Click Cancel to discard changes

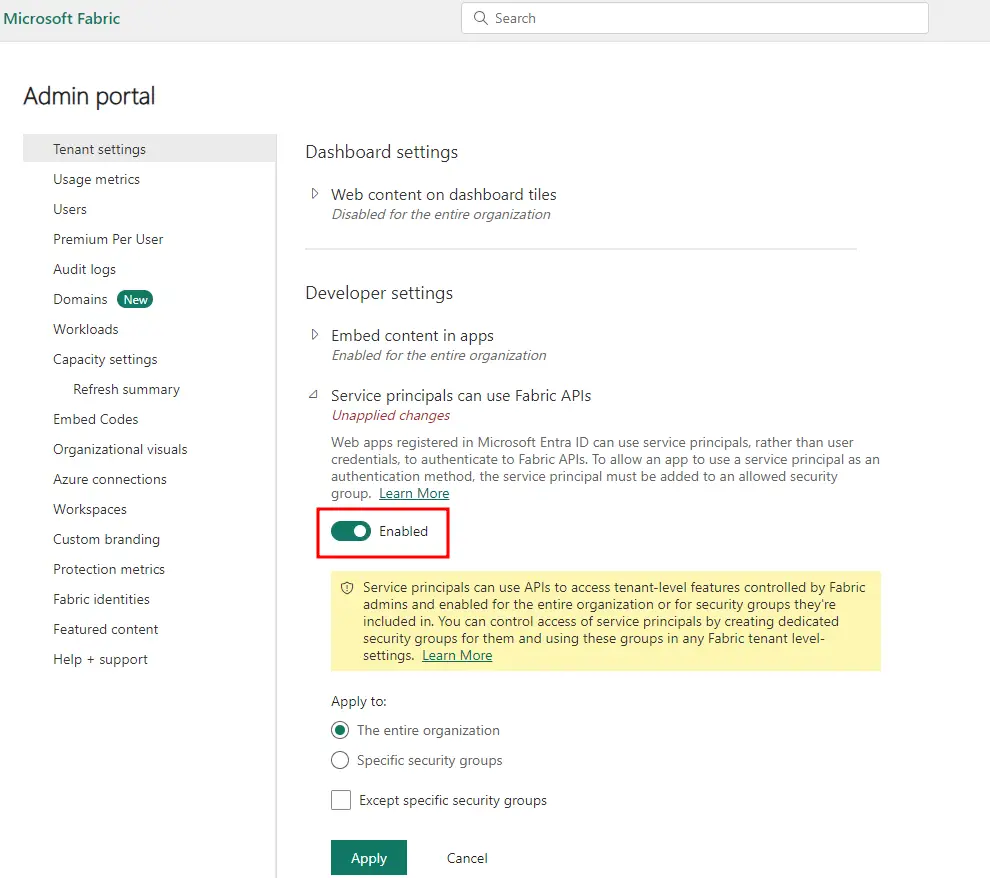pos(467,858)
